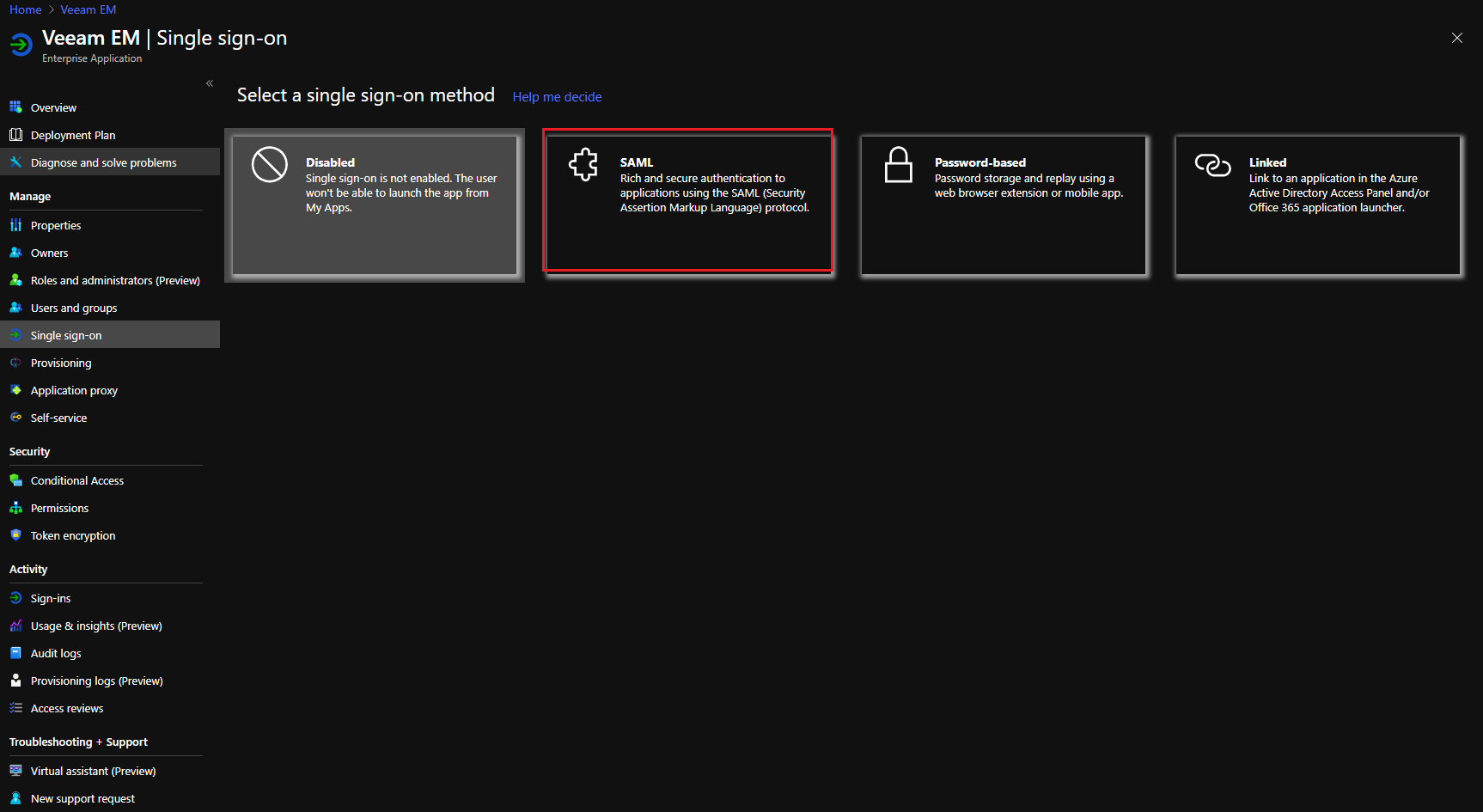Open Conditional Access settings
This screenshot has height=812, width=1483.
pyautogui.click(x=110, y=480)
